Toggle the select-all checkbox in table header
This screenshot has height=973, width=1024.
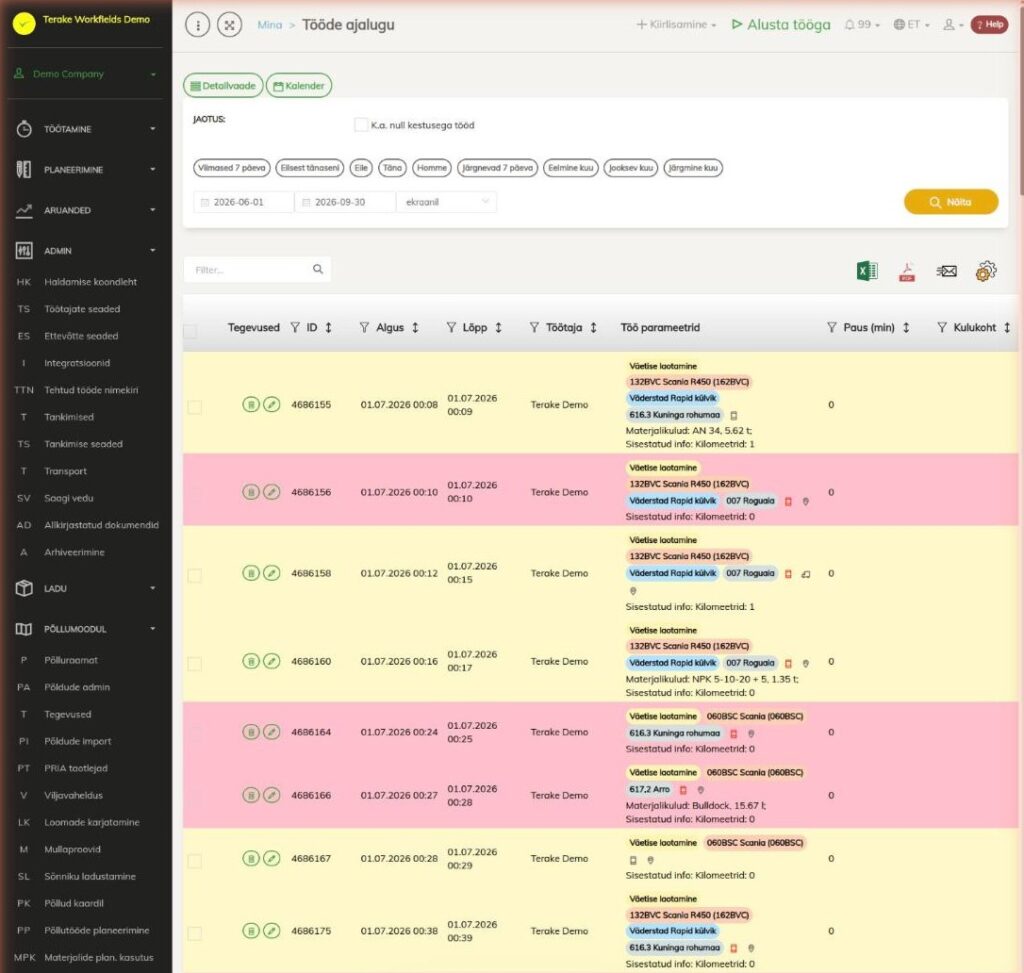point(190,332)
